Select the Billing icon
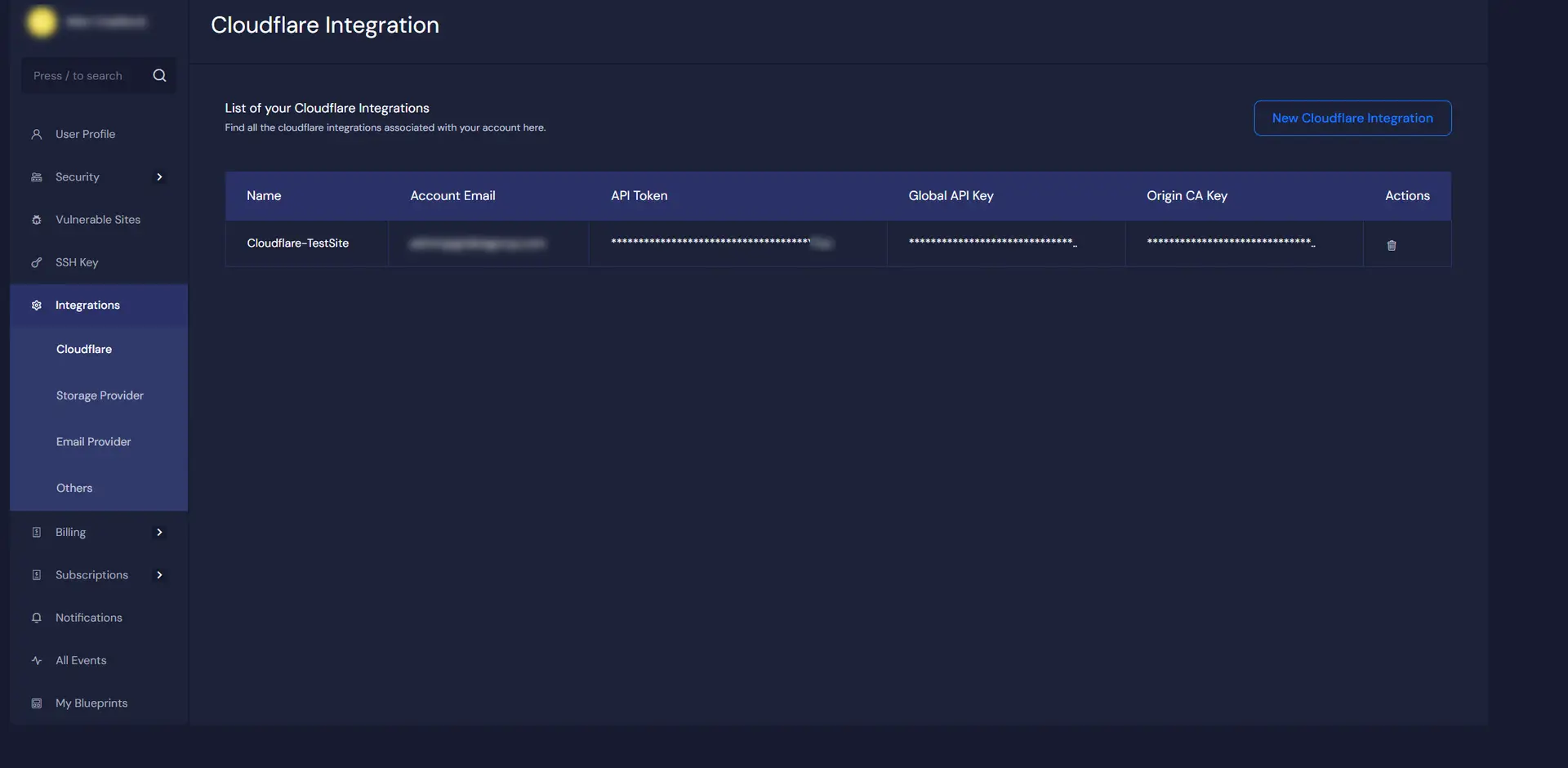The image size is (1568, 768). click(36, 532)
